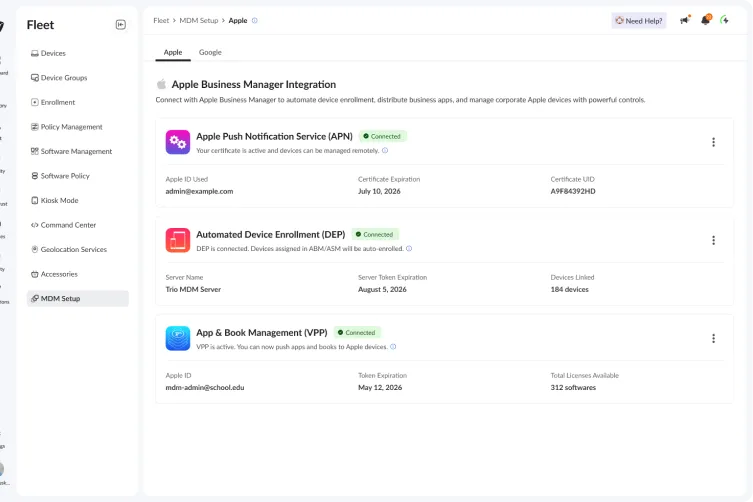The width and height of the screenshot is (753, 502).
Task: Click the APN Connected status badge
Action: point(383,136)
